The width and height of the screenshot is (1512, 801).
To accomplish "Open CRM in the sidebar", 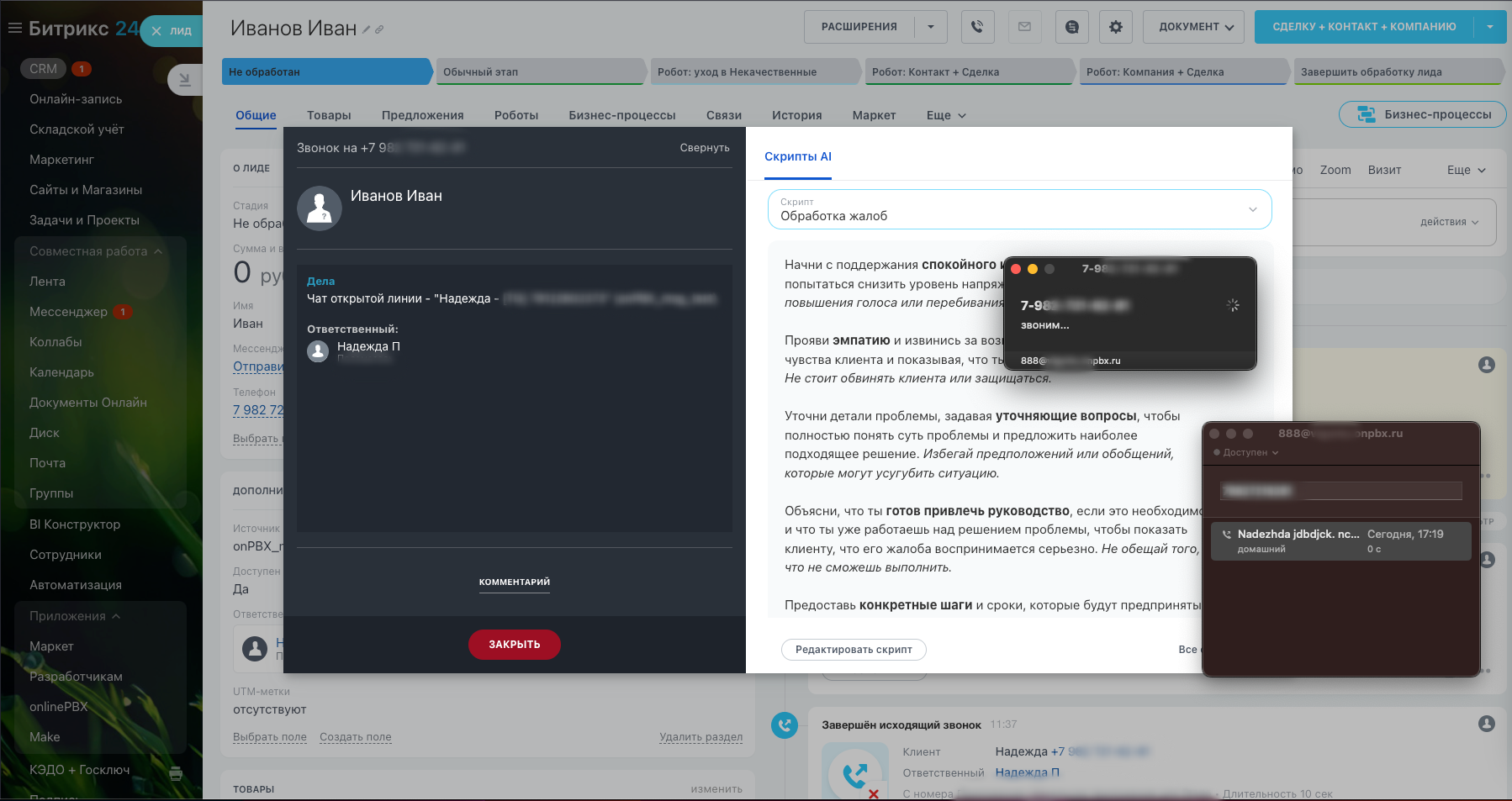I will pyautogui.click(x=43, y=69).
